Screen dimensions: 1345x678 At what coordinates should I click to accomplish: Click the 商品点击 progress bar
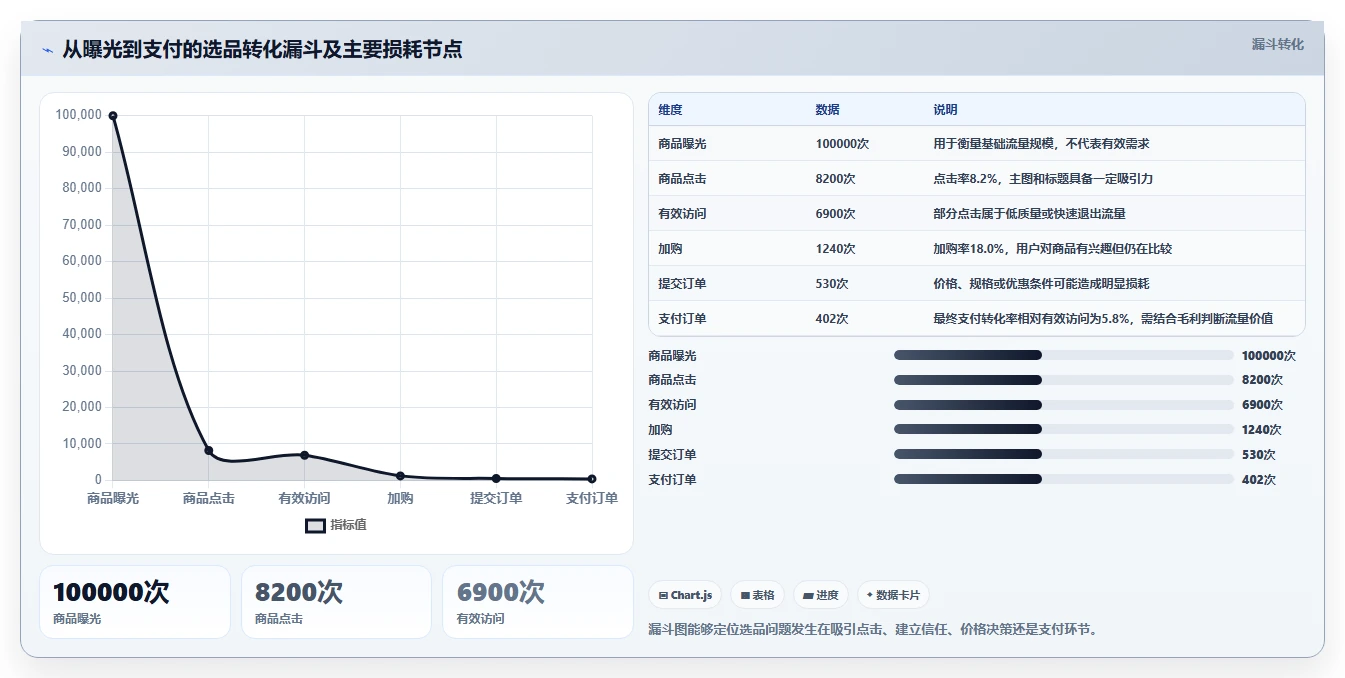click(x=1063, y=380)
